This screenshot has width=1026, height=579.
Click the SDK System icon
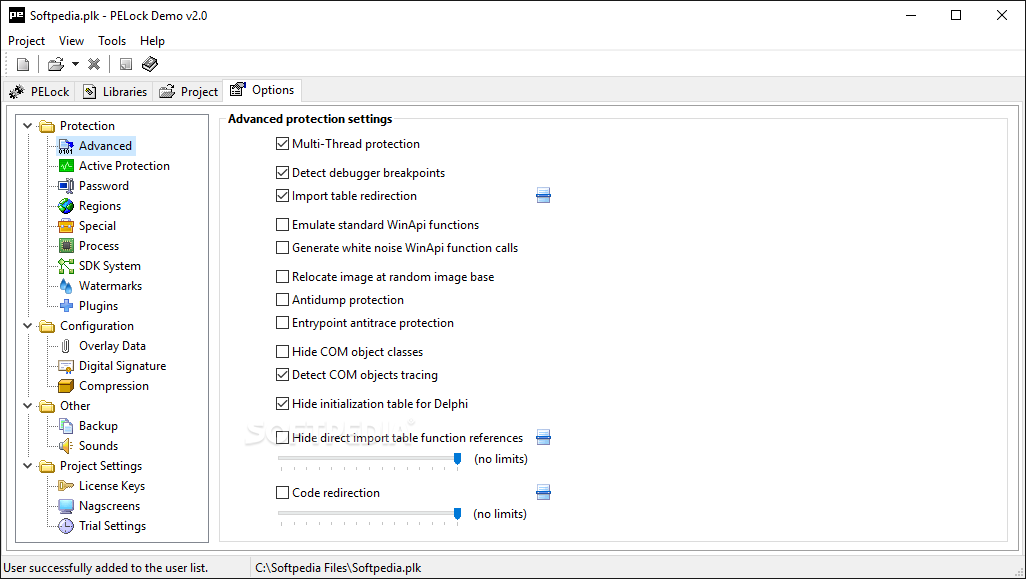point(66,266)
